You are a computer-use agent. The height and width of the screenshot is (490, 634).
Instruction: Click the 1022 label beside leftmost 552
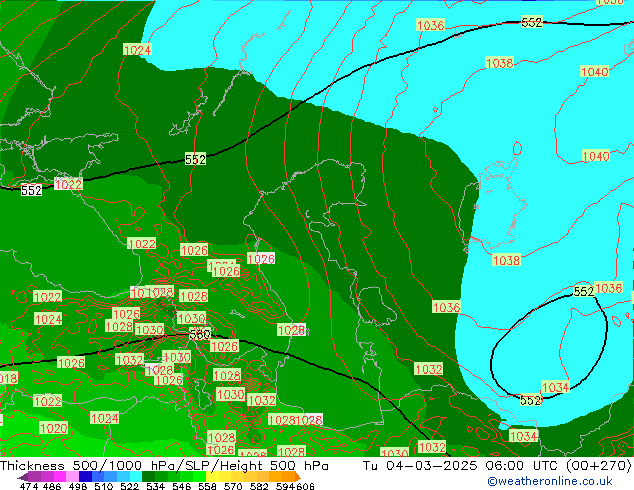click(68, 185)
